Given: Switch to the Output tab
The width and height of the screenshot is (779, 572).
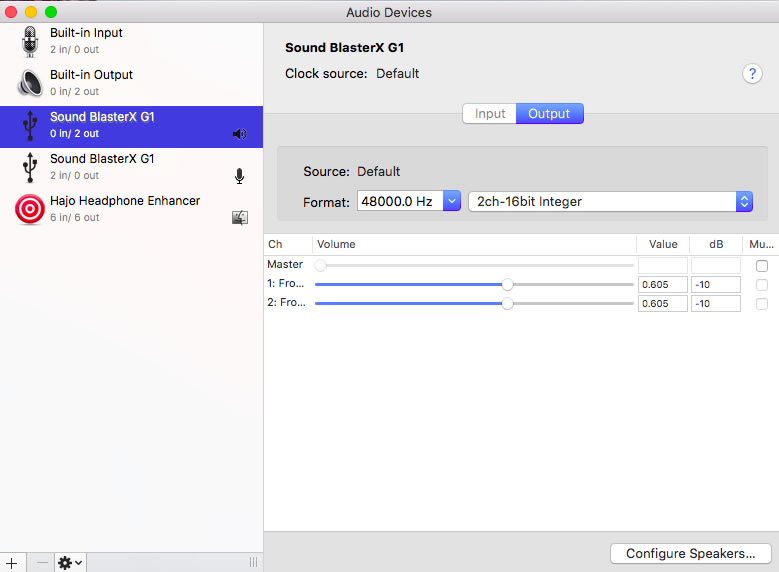Looking at the screenshot, I should pos(549,114).
